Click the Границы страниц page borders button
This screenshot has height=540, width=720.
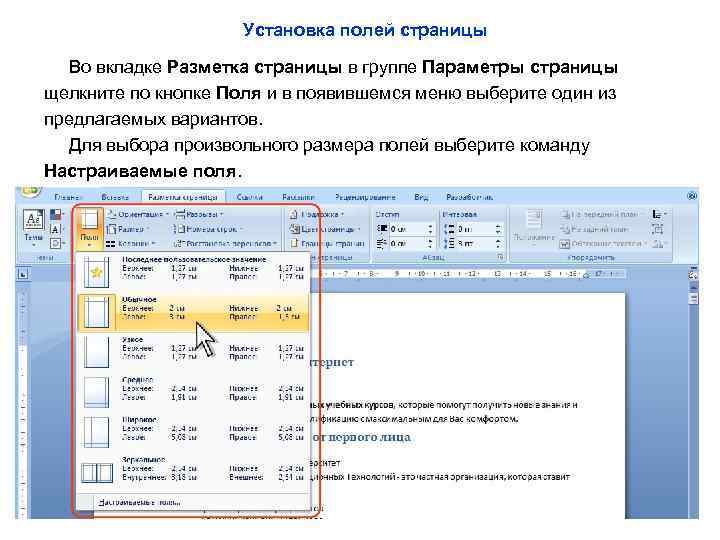click(326, 243)
